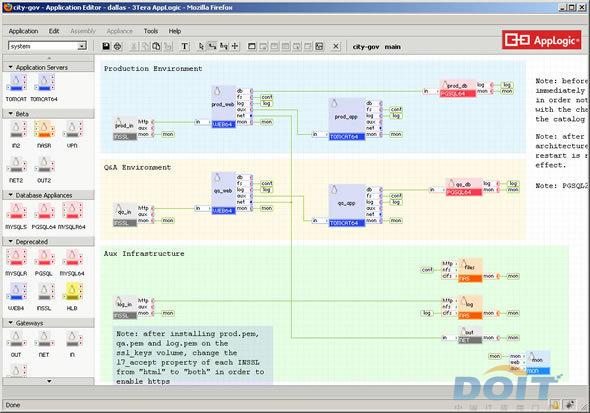Click the city-gov breadcrumb label
590x413 pixels.
(x=366, y=47)
